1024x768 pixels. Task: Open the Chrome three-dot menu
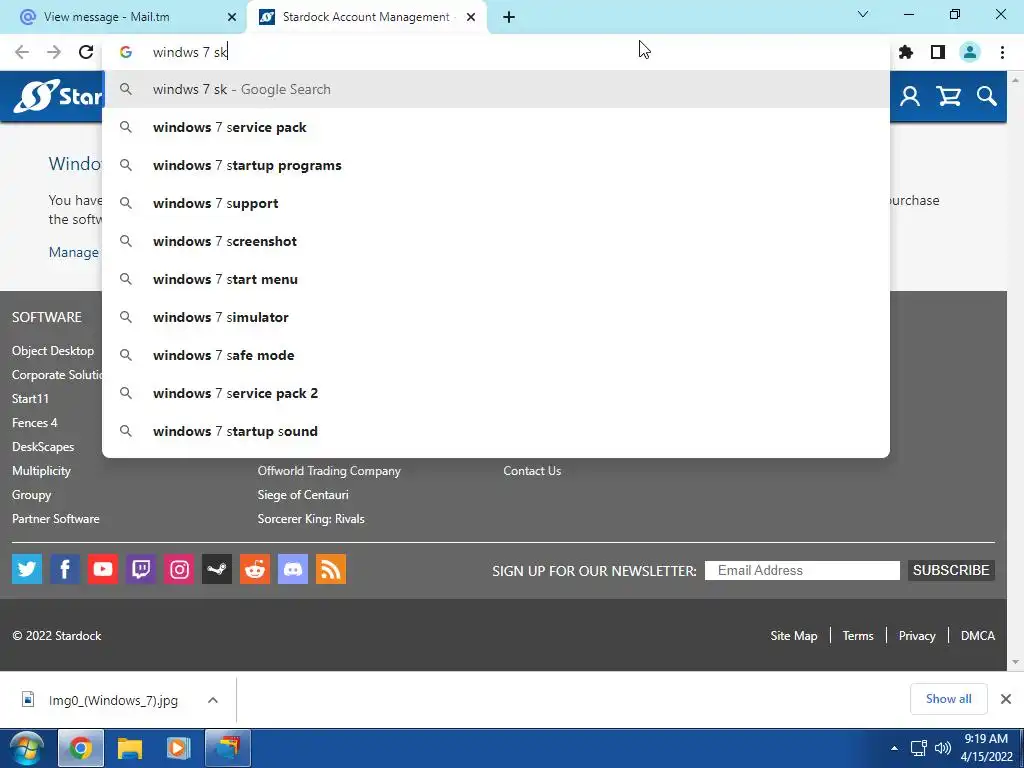coord(1002,52)
